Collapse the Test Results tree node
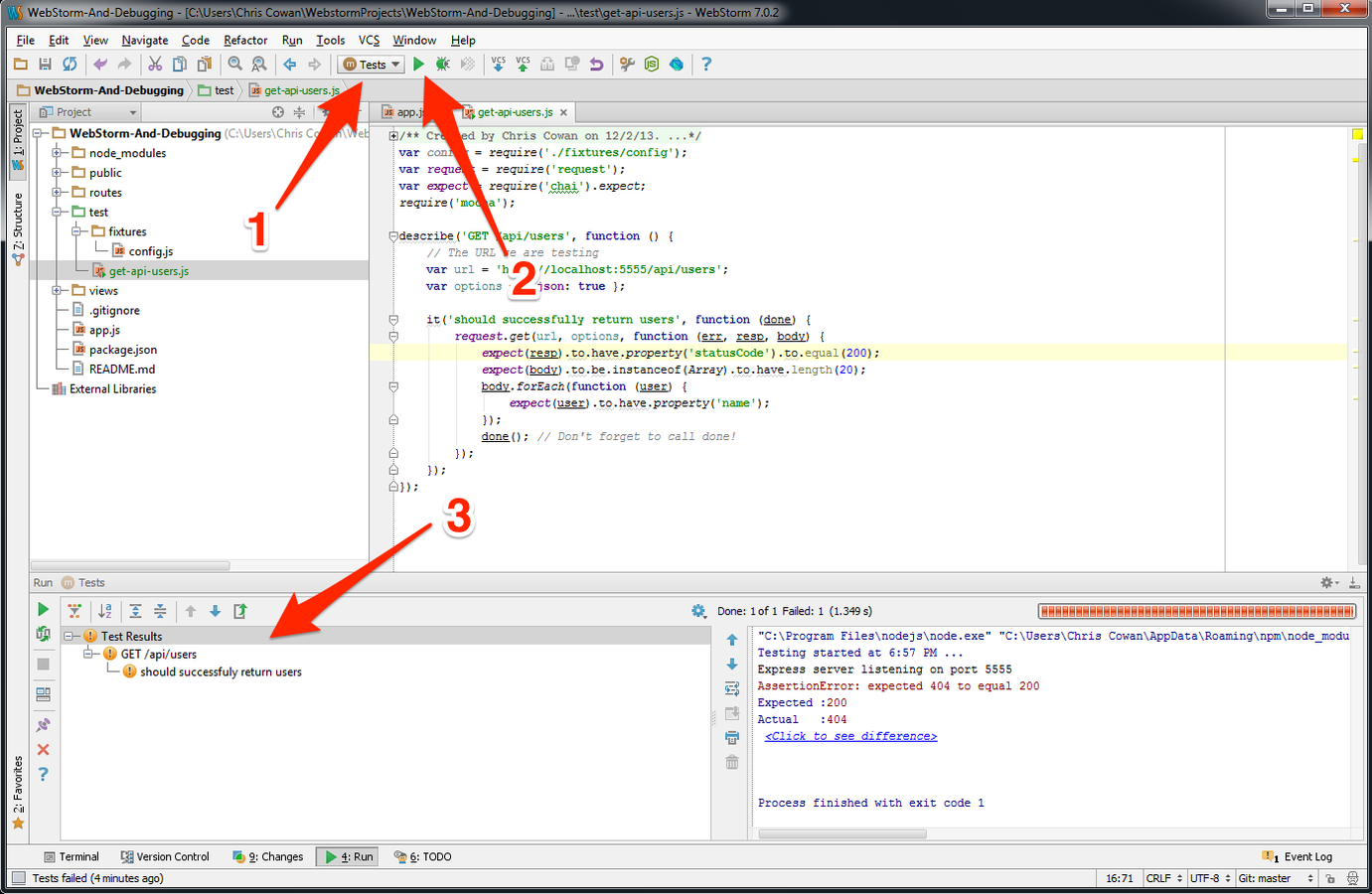Viewport: 1372px width, 894px height. tap(70, 637)
